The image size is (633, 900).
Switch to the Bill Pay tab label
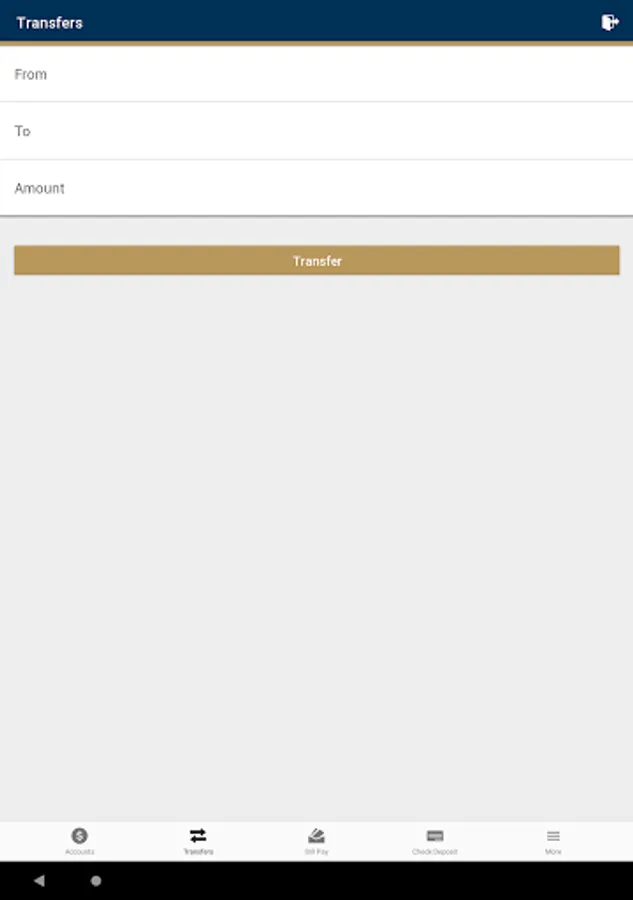click(316, 852)
